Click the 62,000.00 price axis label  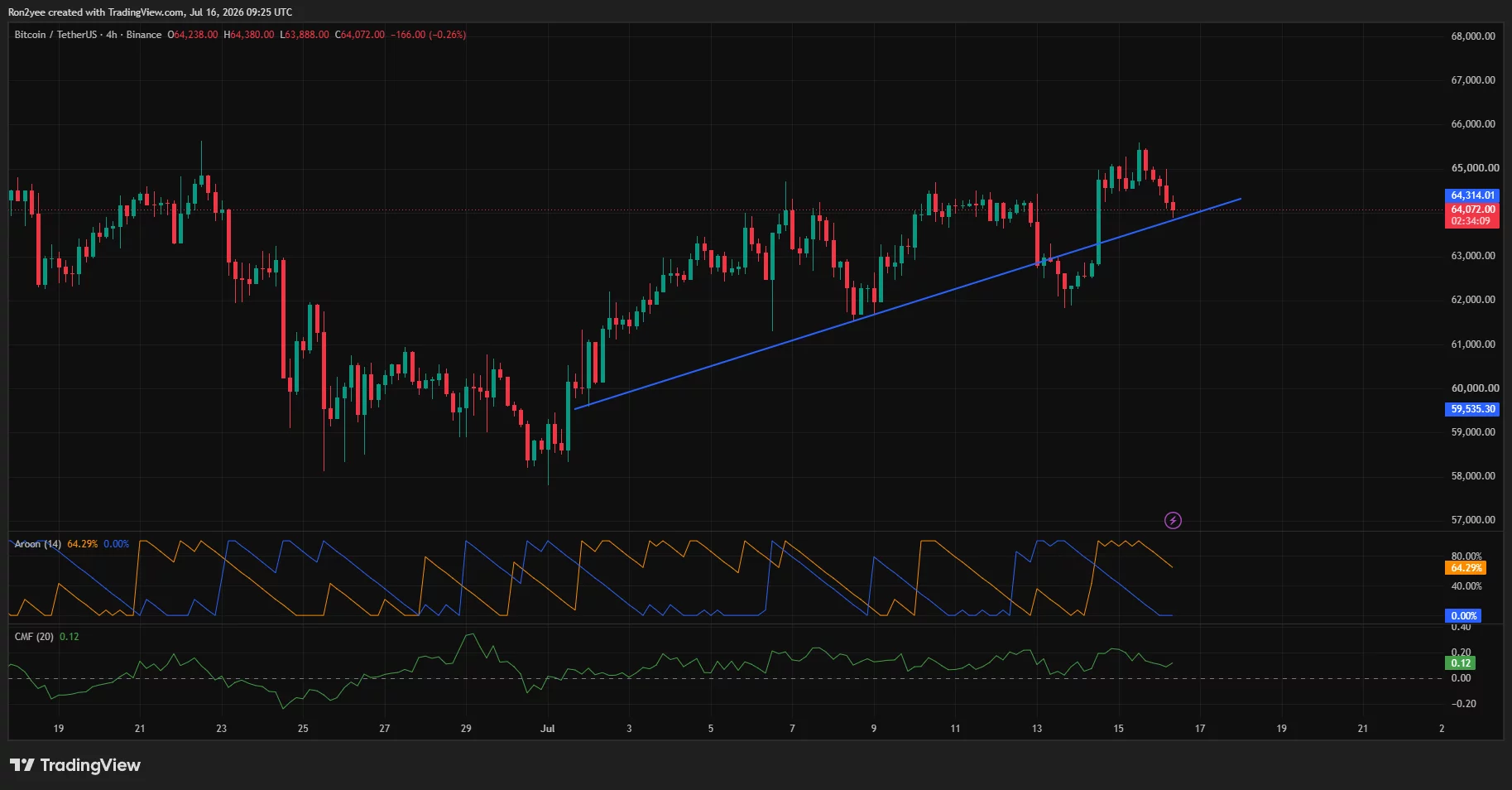pyautogui.click(x=1473, y=300)
